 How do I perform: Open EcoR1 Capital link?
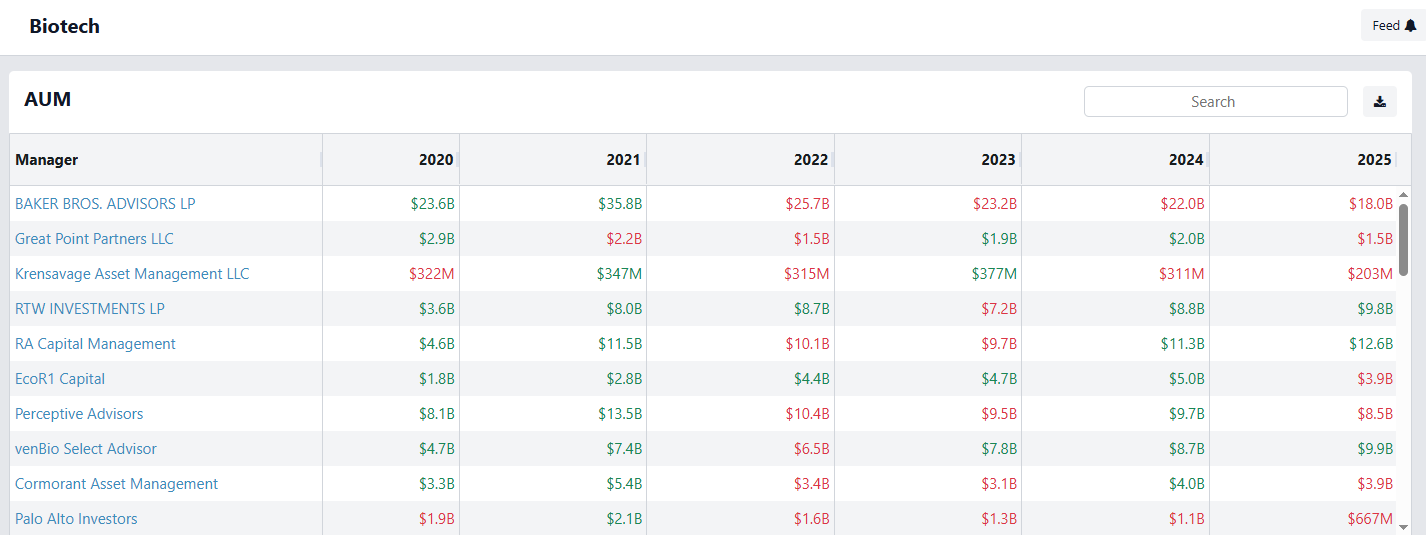(x=60, y=378)
